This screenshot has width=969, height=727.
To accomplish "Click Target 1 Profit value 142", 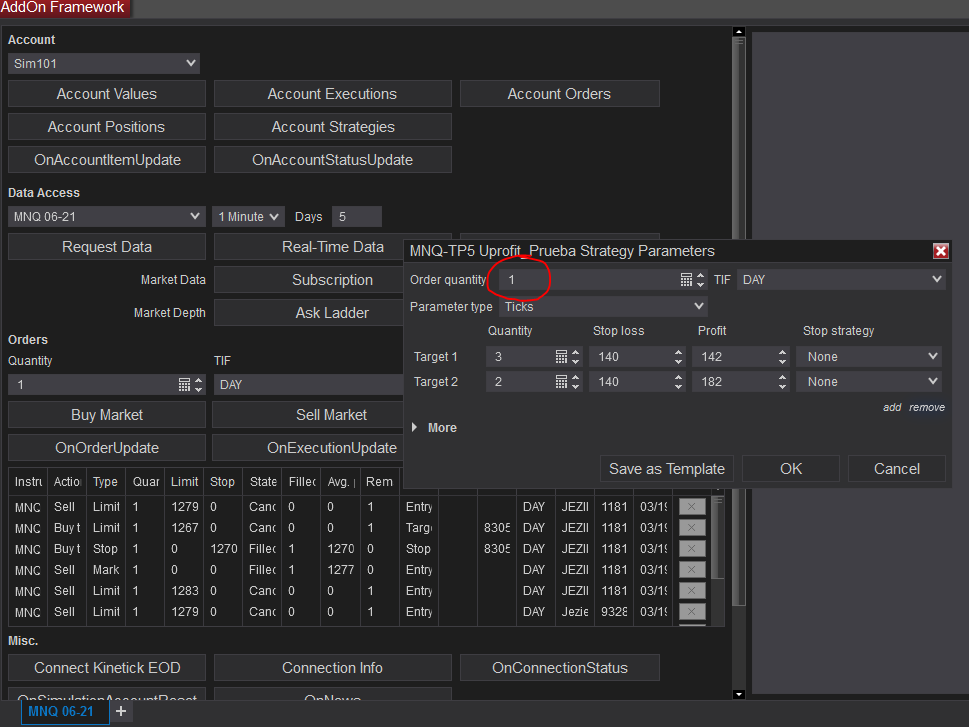I will [735, 357].
